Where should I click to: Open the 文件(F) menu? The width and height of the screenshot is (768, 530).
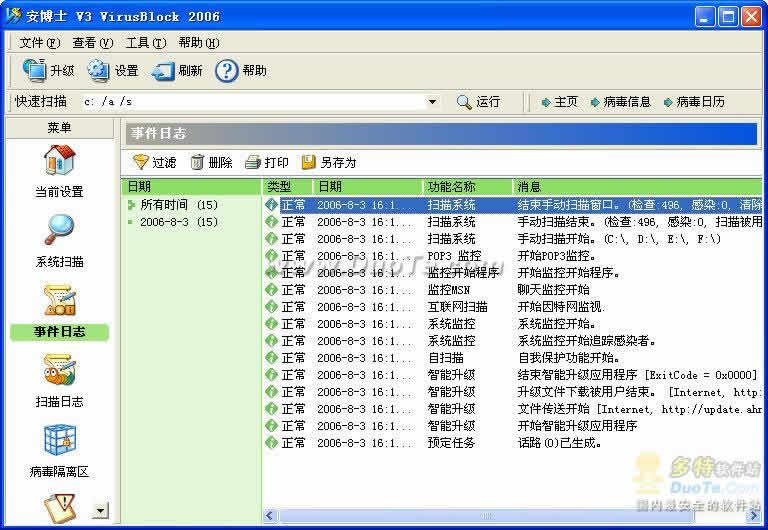click(x=40, y=43)
